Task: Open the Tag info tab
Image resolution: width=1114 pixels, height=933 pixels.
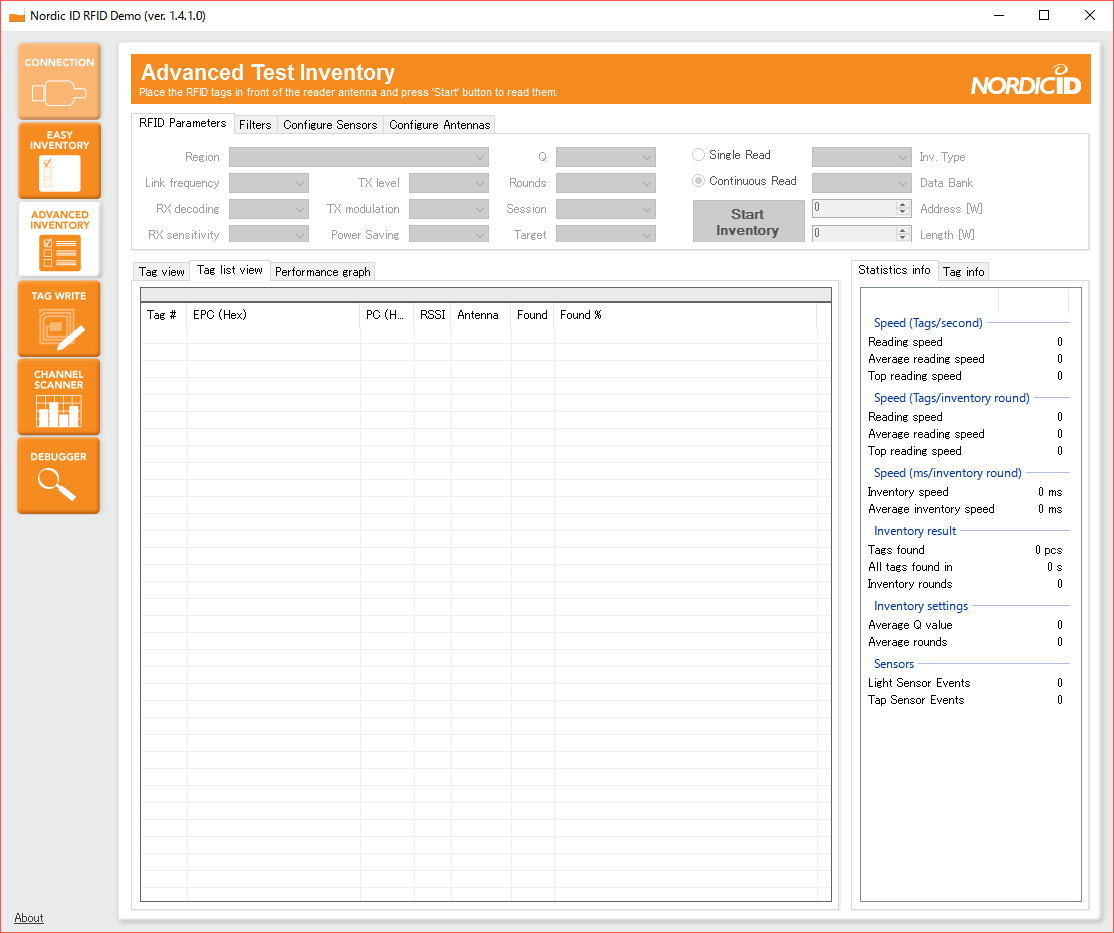Action: point(964,272)
